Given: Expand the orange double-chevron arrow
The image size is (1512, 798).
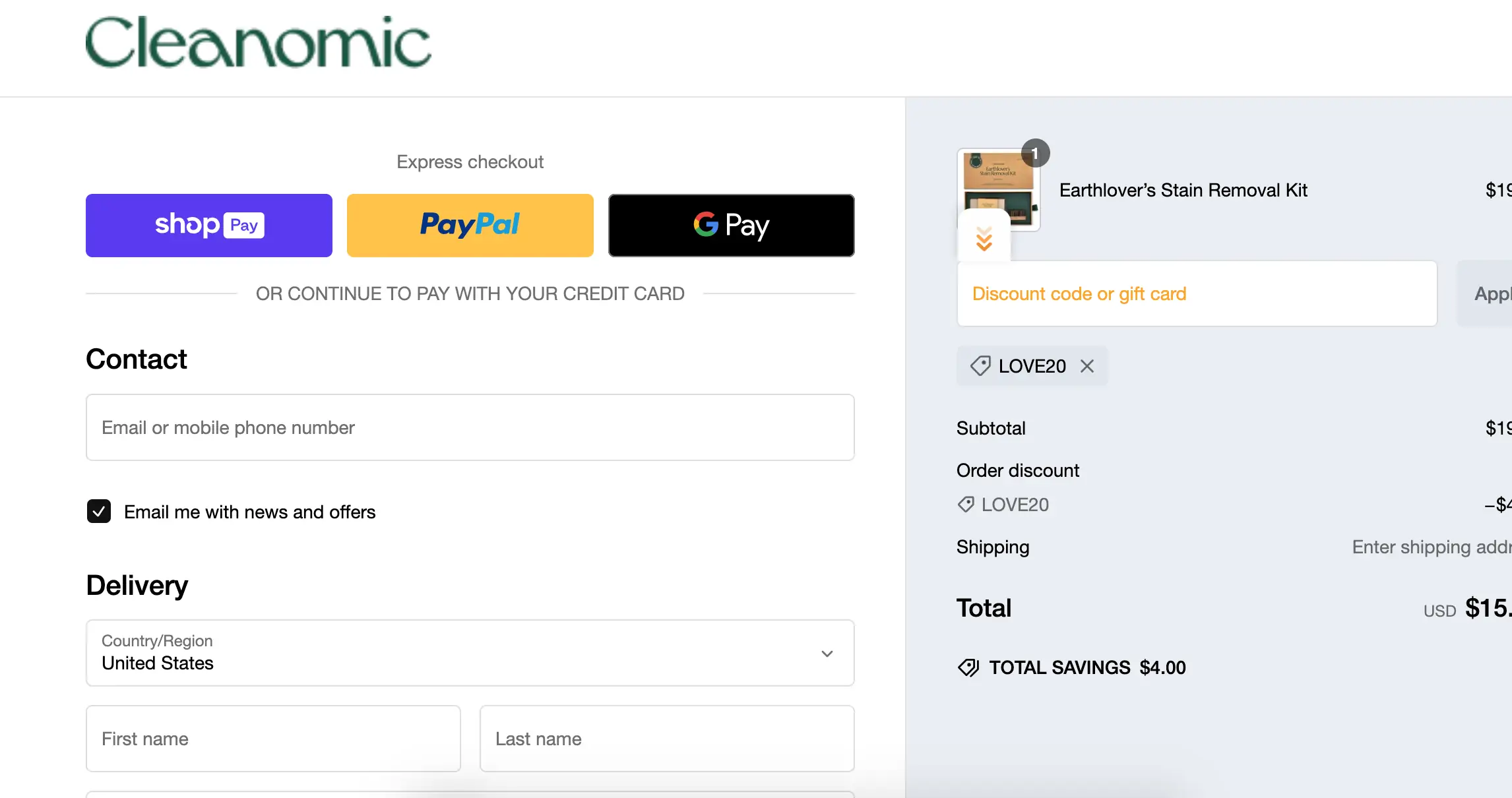Looking at the screenshot, I should (984, 238).
